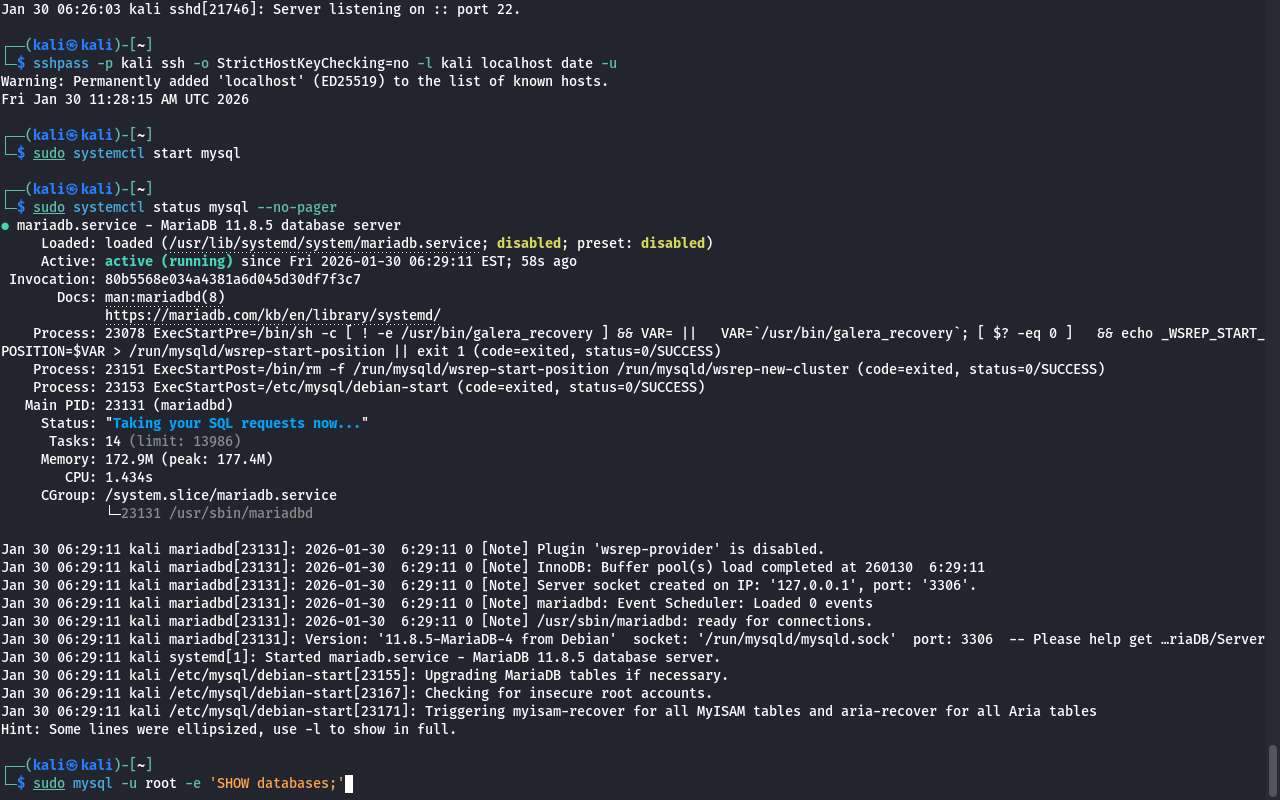Viewport: 1280px width, 800px height.
Task: Click the '23131 /usr/sbin/mariadbd' cgroup child entry
Action: [216, 513]
